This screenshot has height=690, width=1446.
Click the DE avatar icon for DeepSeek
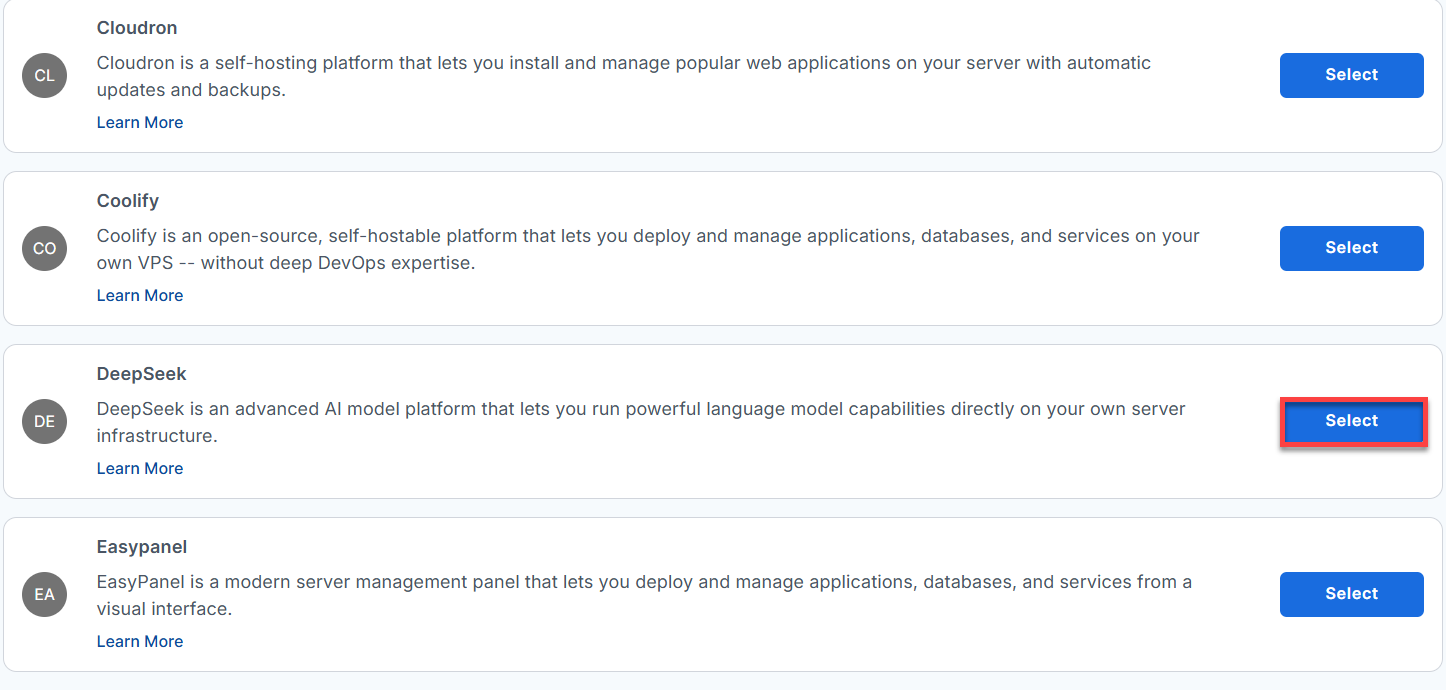coord(44,422)
